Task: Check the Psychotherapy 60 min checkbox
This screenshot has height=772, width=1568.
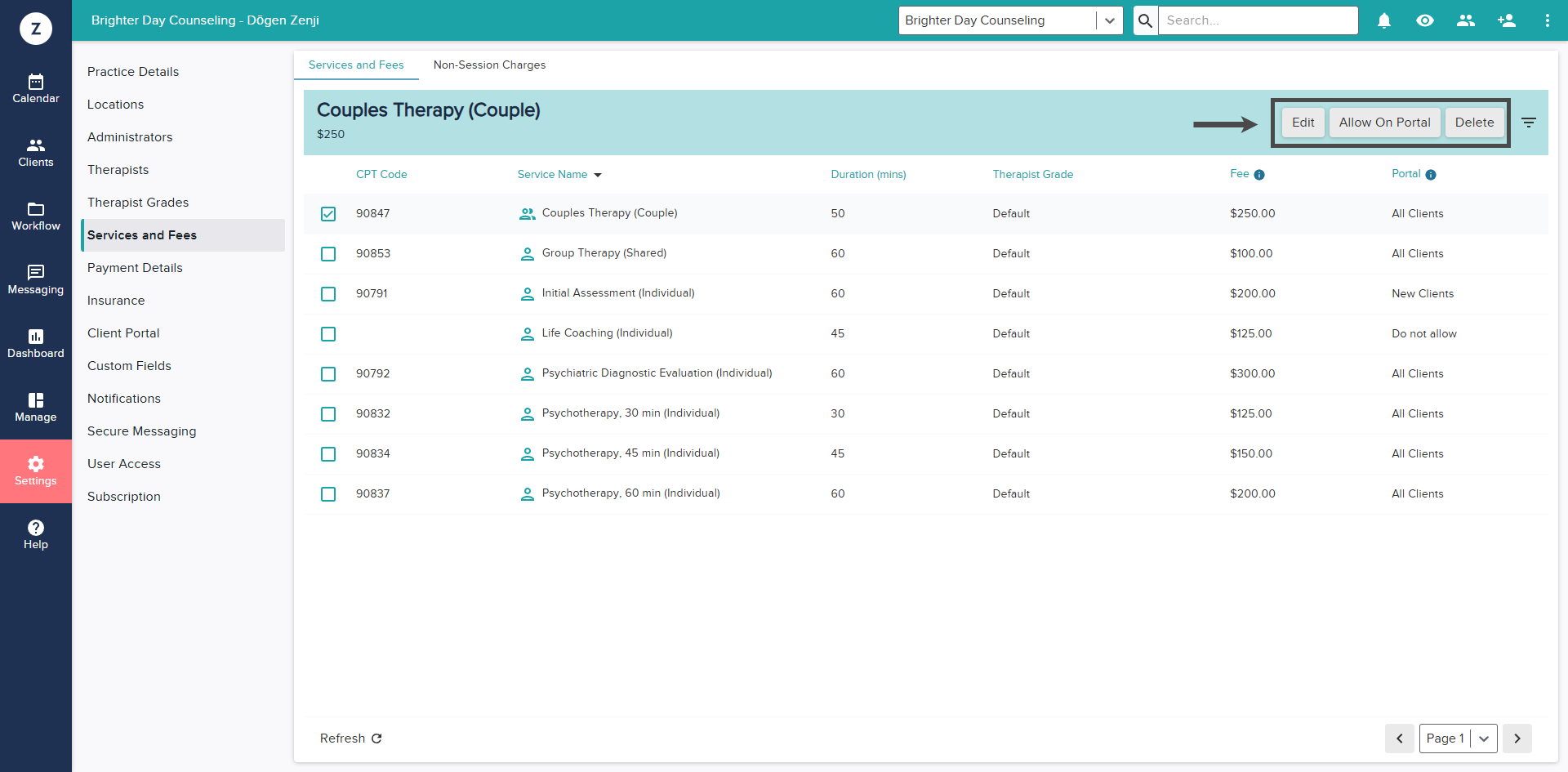Action: [328, 494]
